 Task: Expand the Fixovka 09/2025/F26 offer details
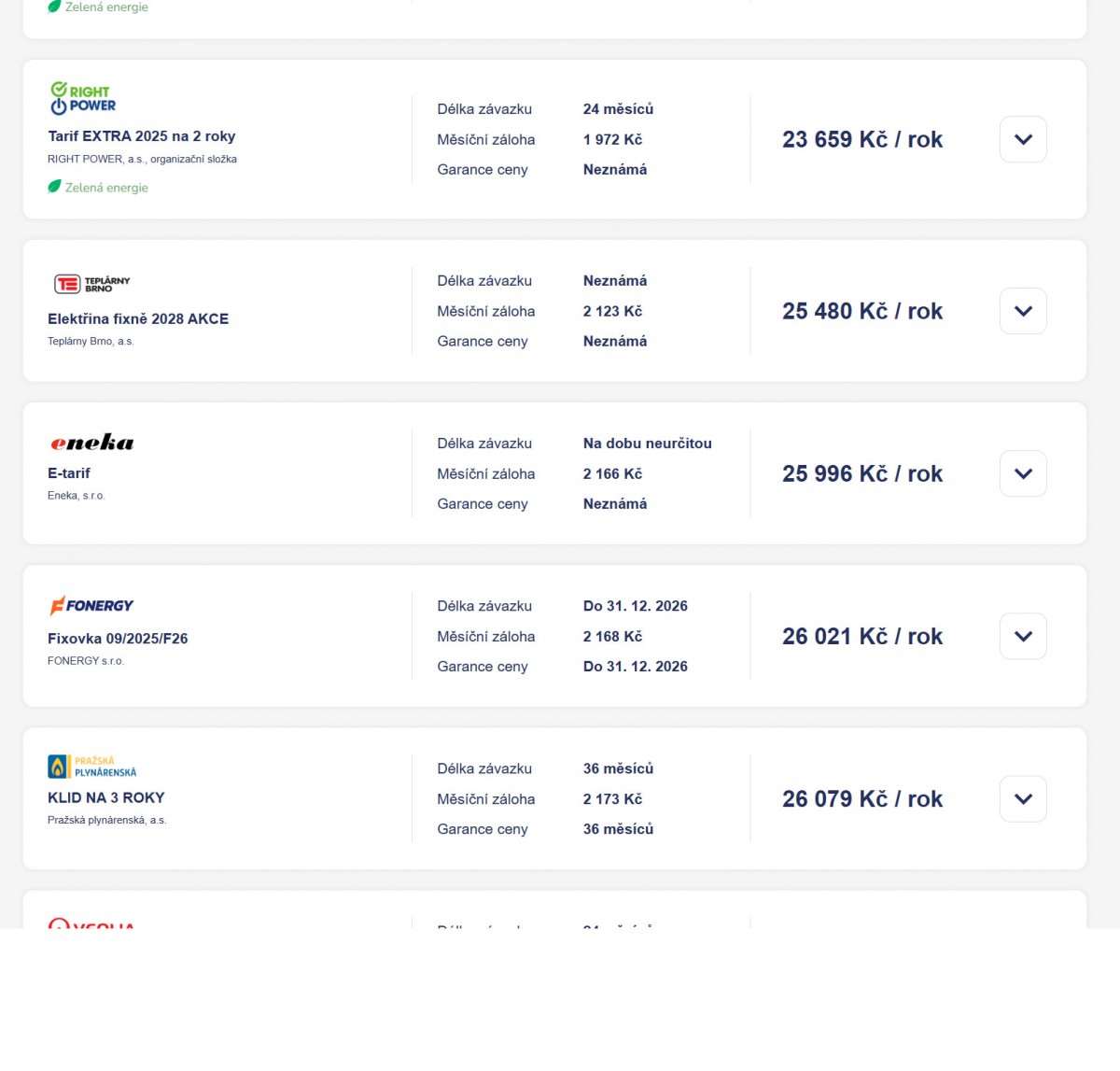point(1023,636)
